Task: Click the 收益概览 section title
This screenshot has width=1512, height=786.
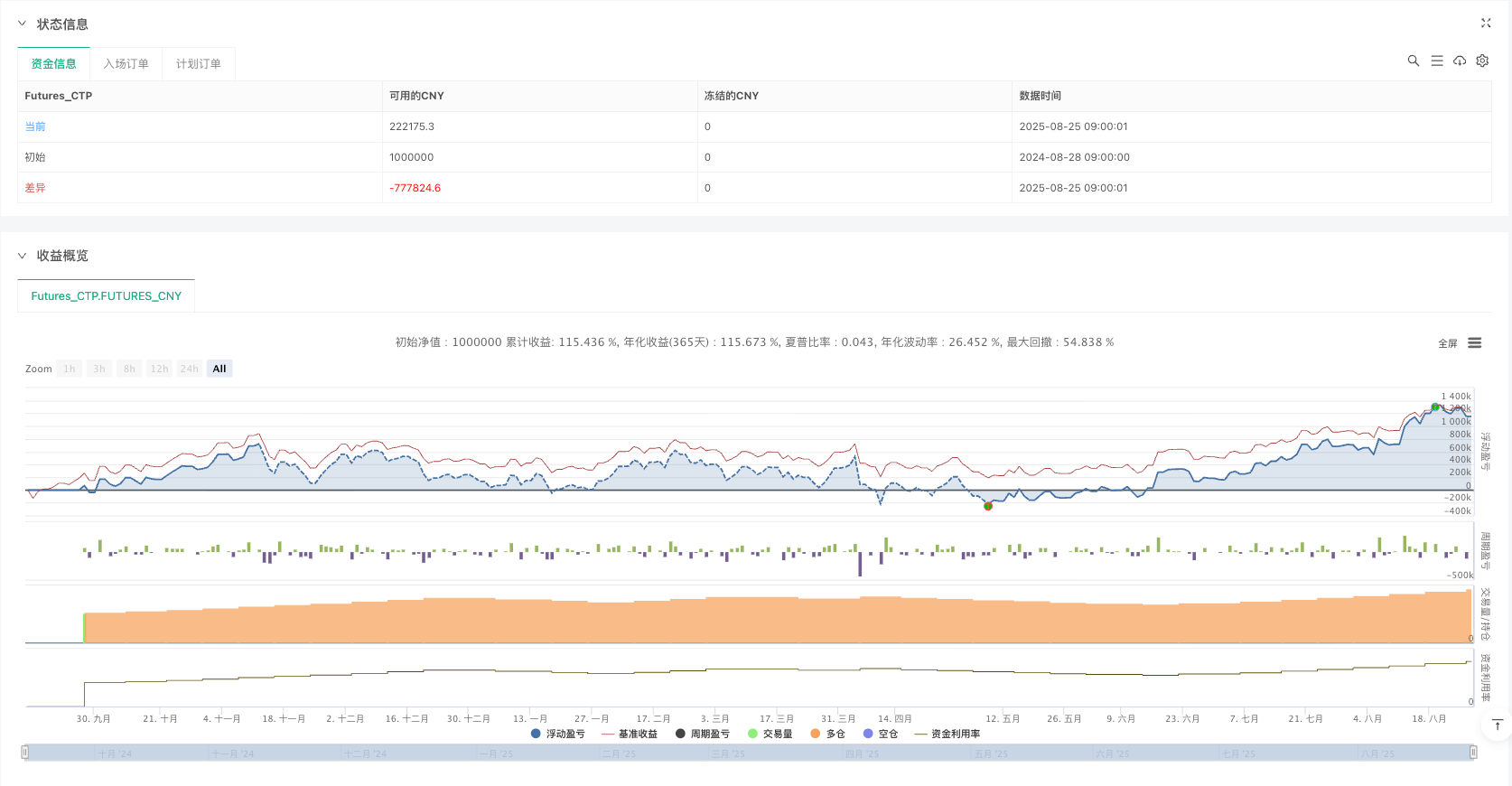Action: [62, 256]
